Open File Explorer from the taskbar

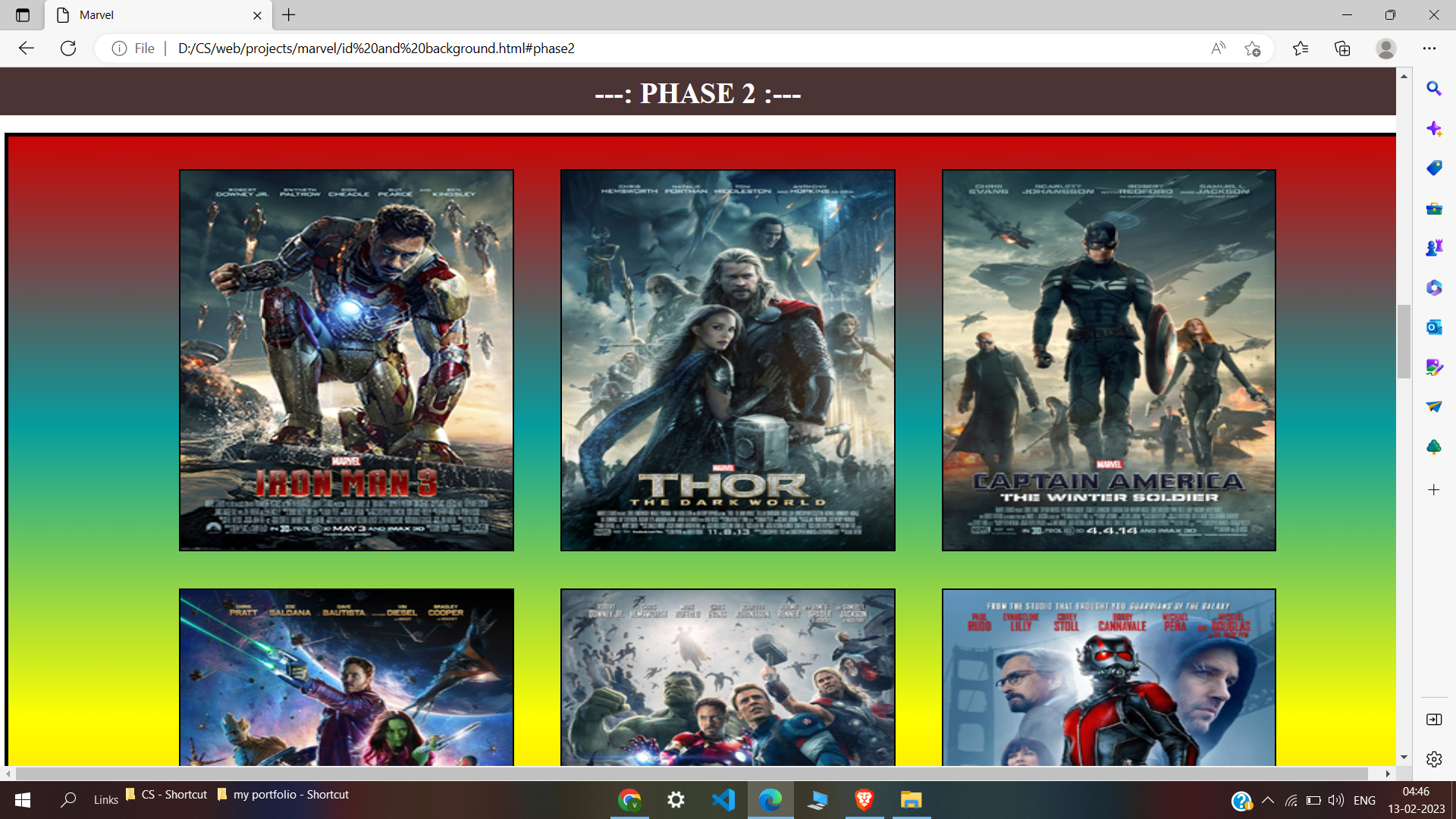911,799
